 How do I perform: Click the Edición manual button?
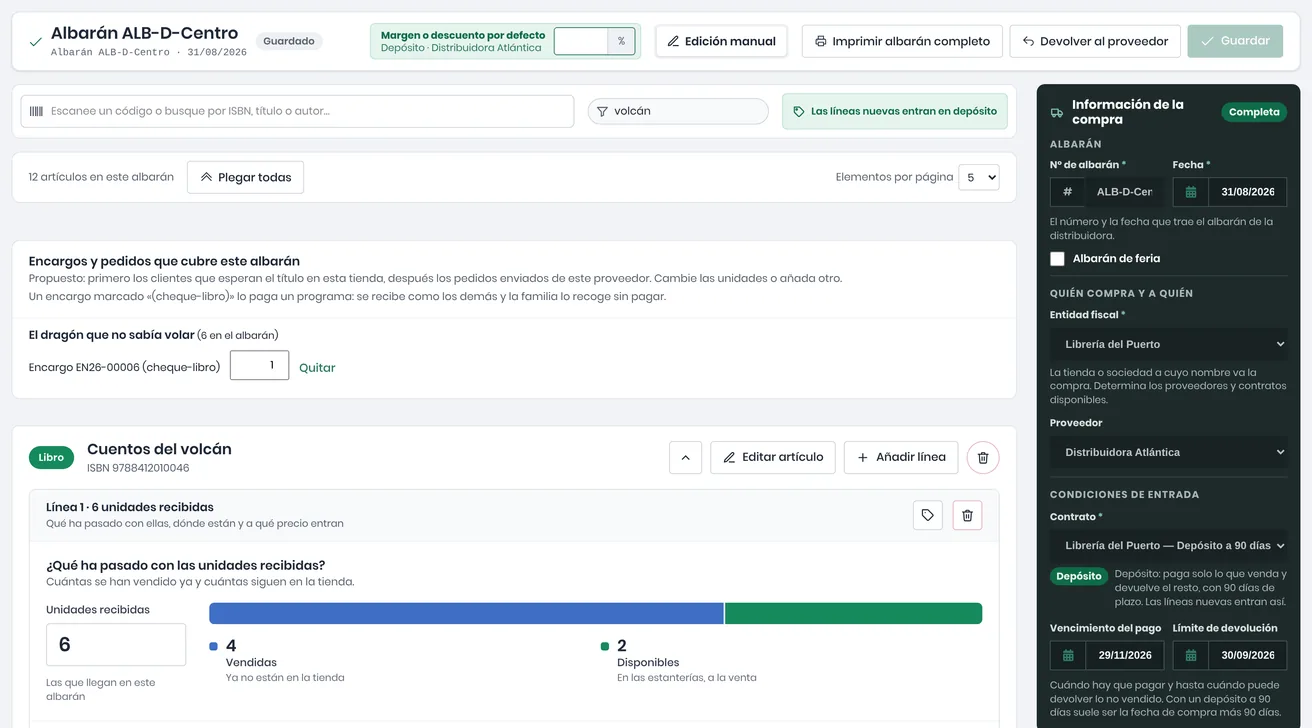pos(721,41)
